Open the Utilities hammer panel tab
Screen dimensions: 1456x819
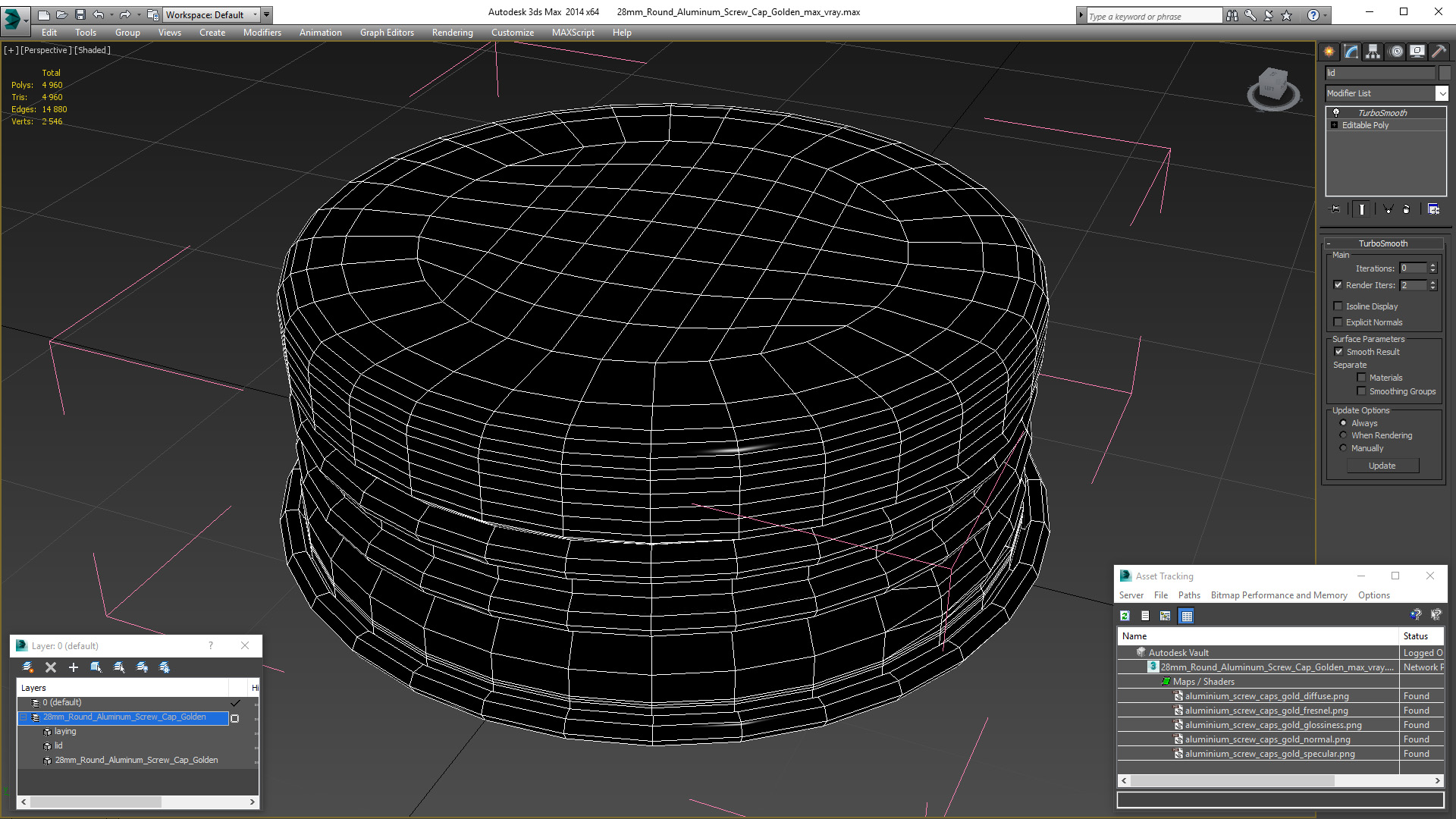[1439, 52]
